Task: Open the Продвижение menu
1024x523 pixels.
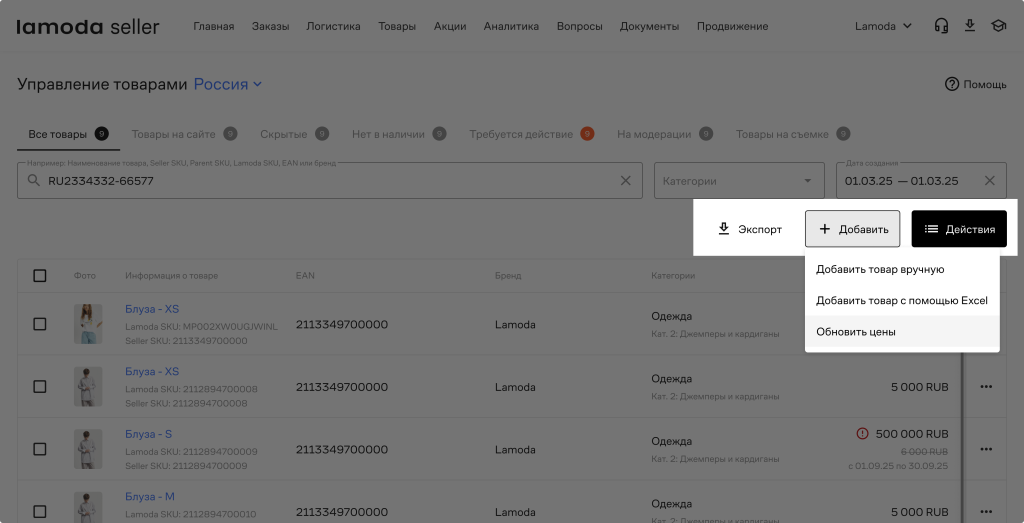Action: (732, 26)
